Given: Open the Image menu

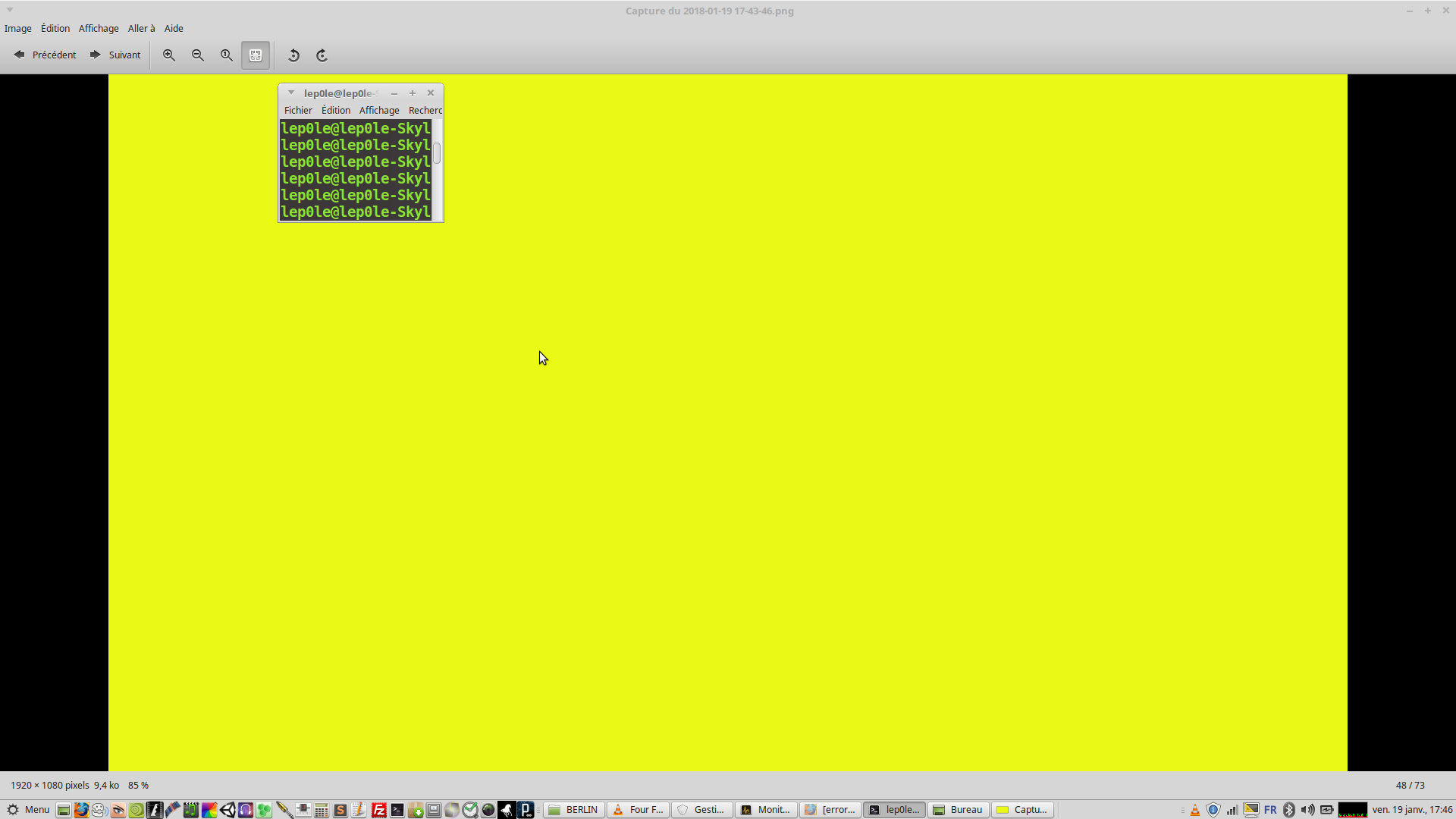Looking at the screenshot, I should coord(18,28).
